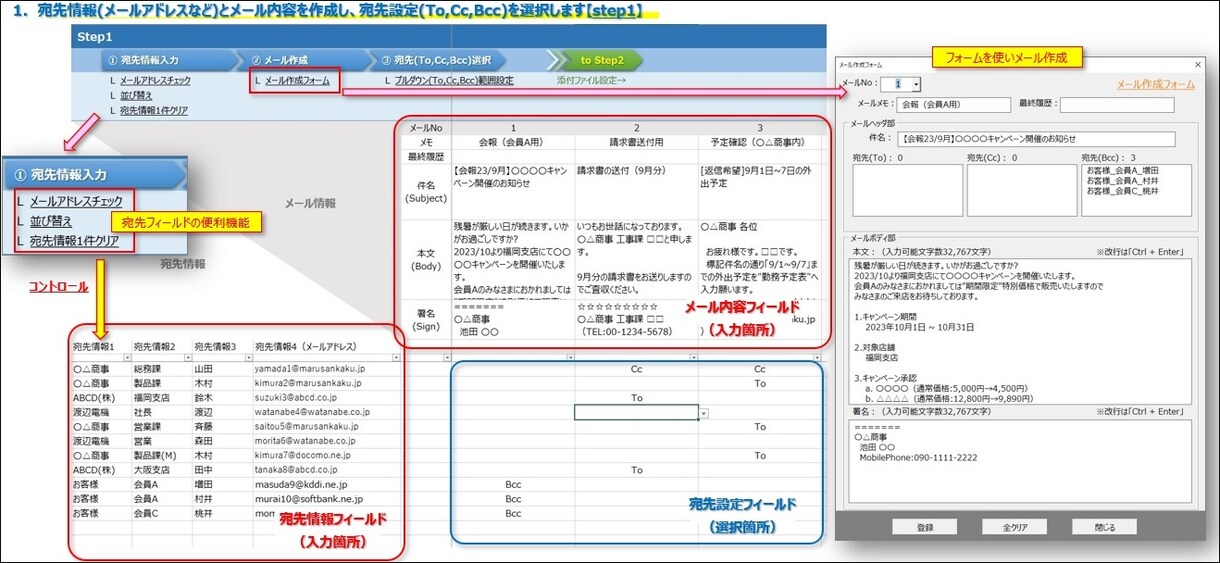Image resolution: width=1220 pixels, height=563 pixels.
Task: Click the empty 宛先(To) list box
Action: coord(907,190)
